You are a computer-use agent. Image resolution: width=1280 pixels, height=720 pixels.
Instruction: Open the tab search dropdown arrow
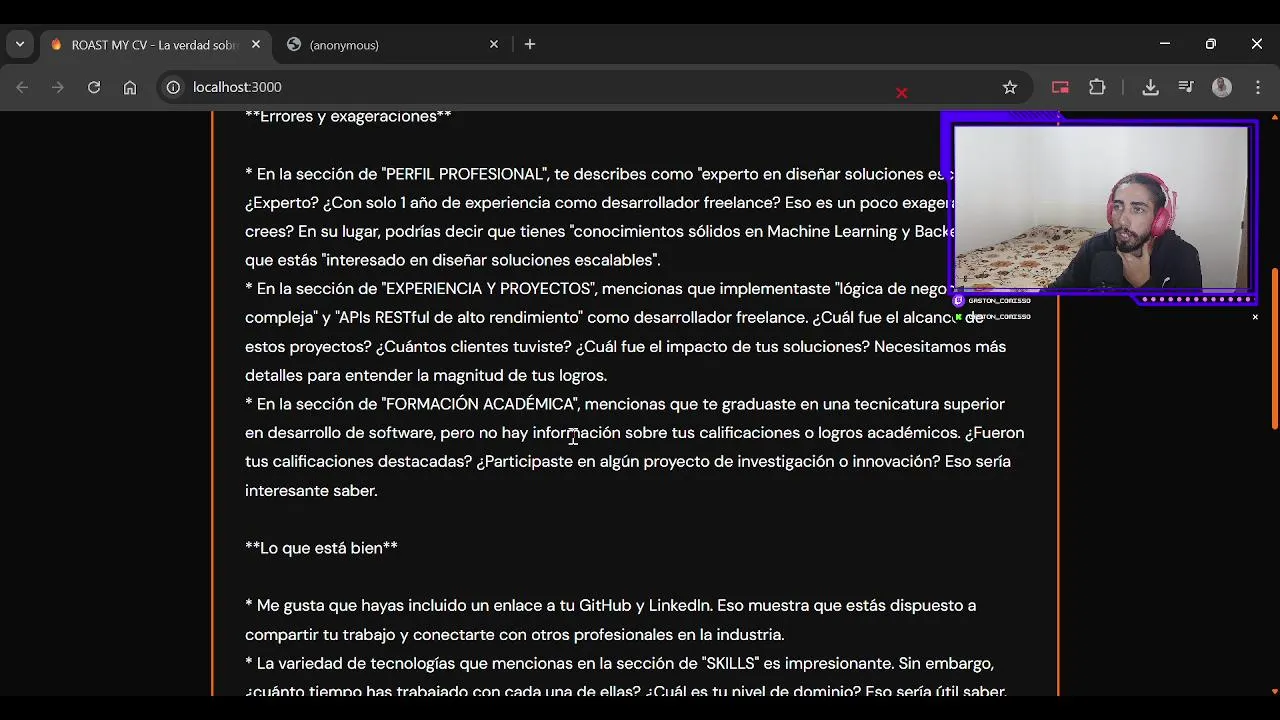click(20, 44)
